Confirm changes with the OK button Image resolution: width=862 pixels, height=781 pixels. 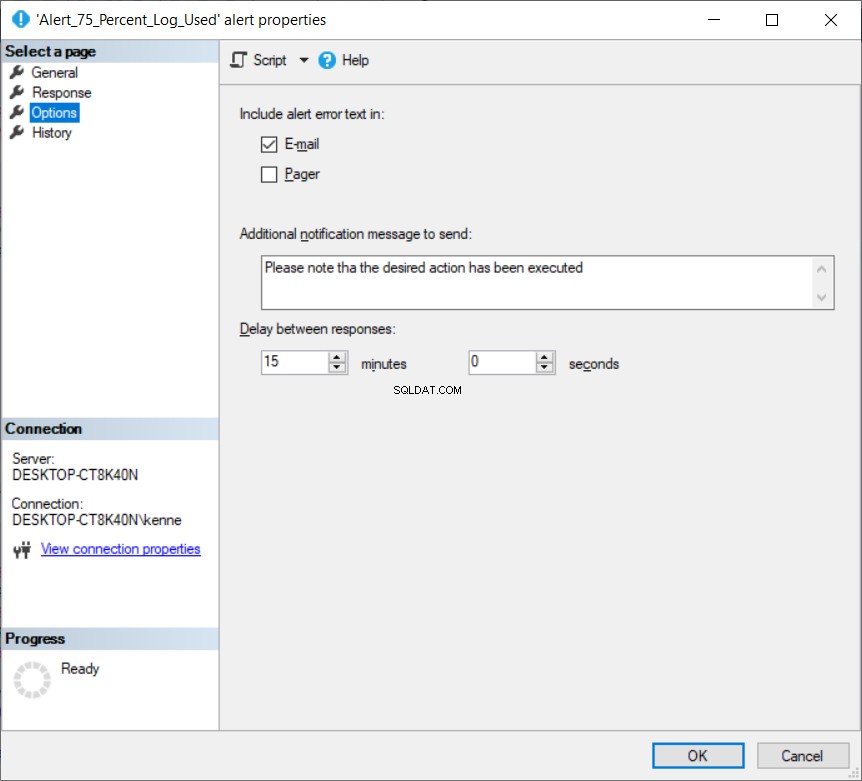coord(698,756)
